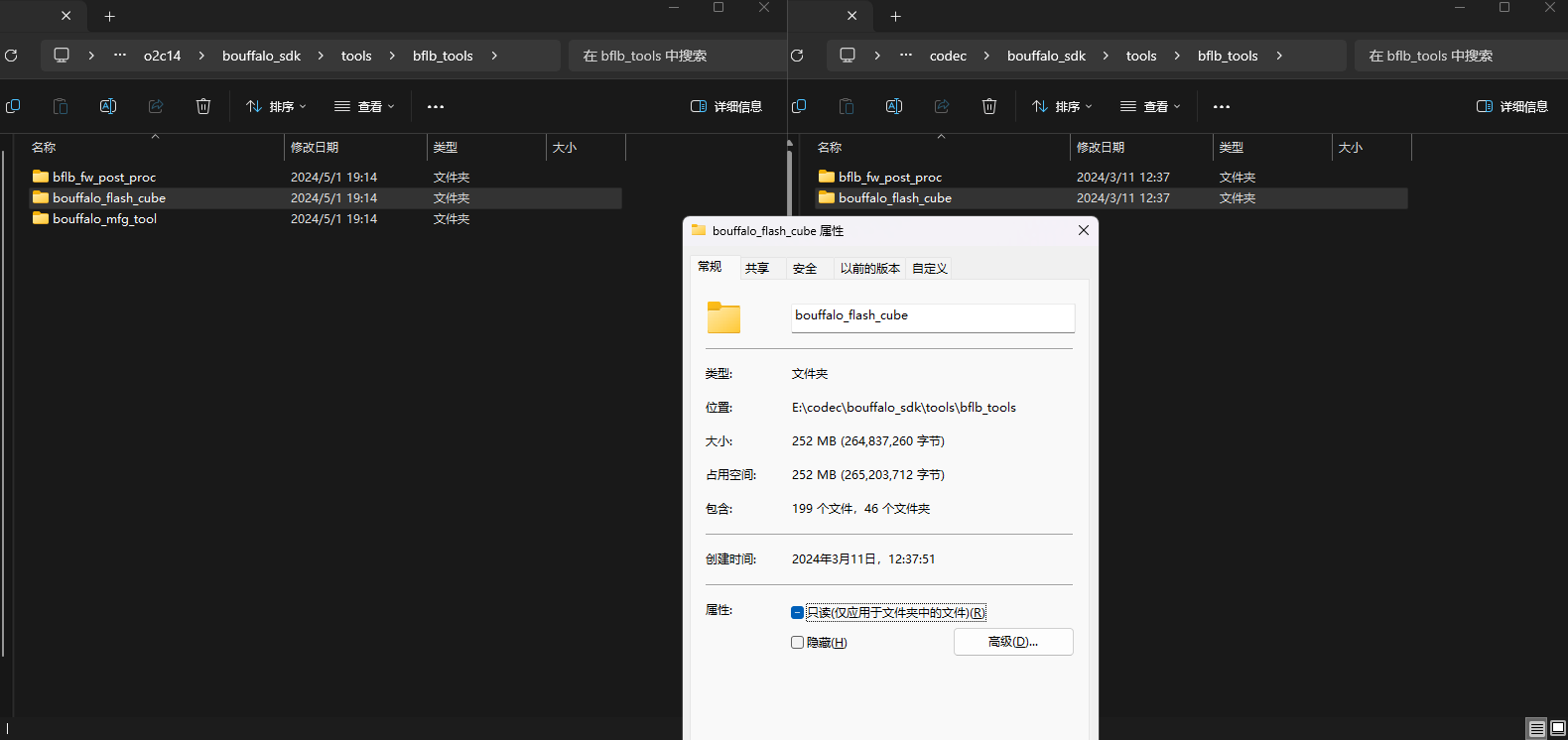Click the share icon in right Explorer toolbar
The height and width of the screenshot is (740, 1568).
coord(942,106)
